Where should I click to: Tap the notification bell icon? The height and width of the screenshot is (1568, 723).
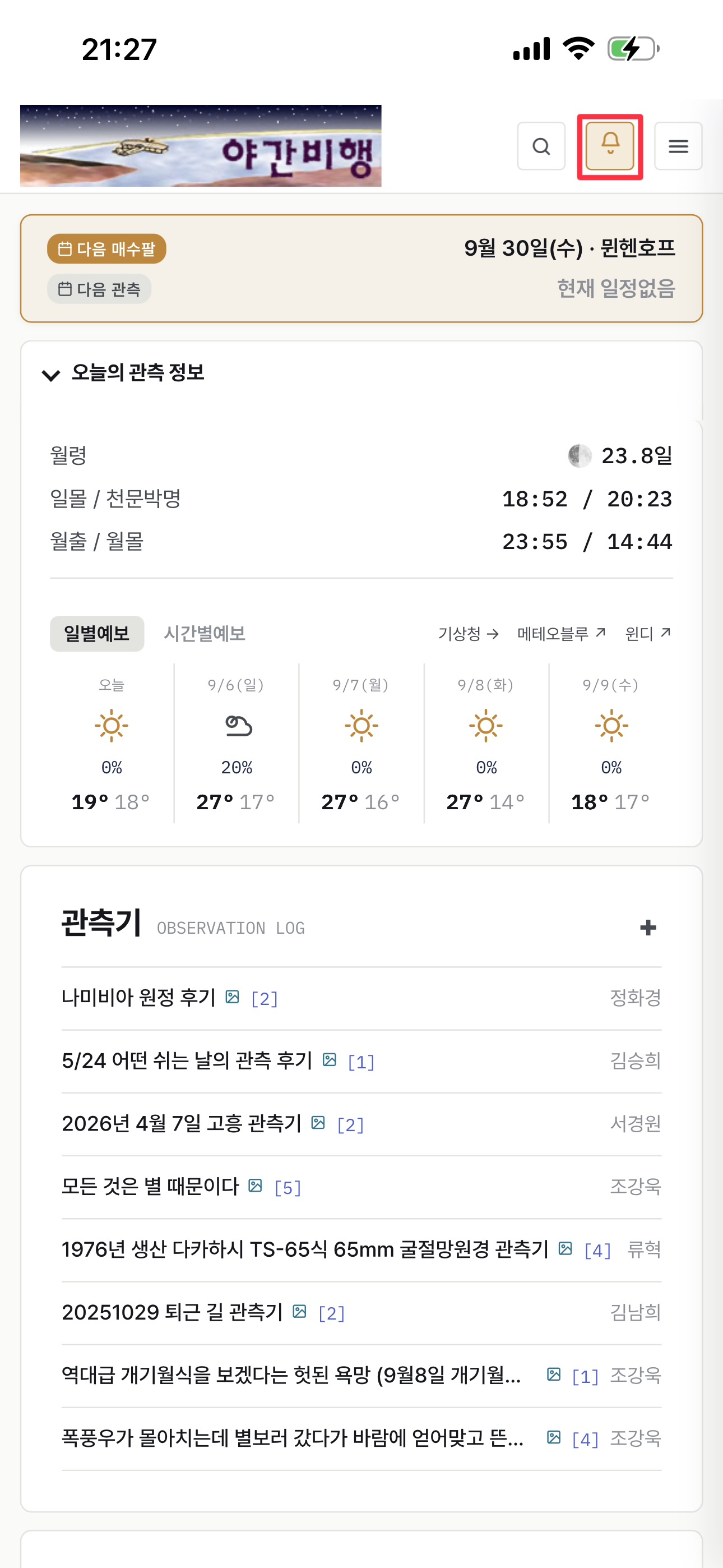coord(610,146)
